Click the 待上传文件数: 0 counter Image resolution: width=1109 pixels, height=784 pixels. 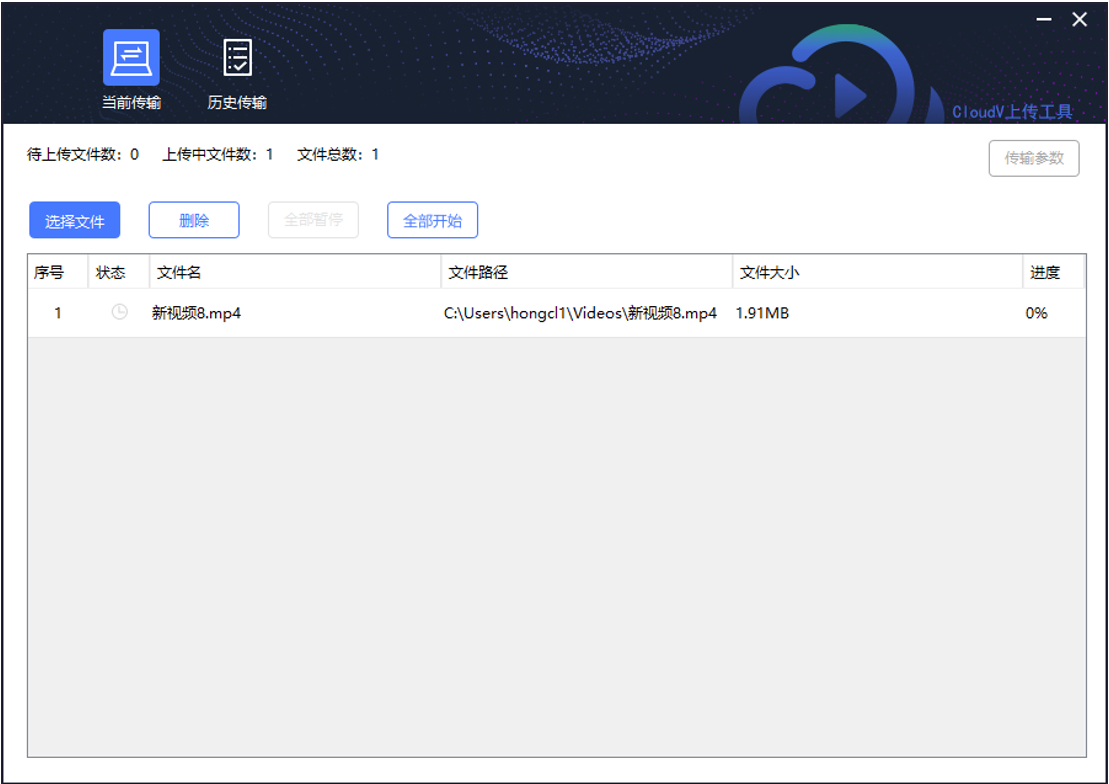tap(83, 154)
